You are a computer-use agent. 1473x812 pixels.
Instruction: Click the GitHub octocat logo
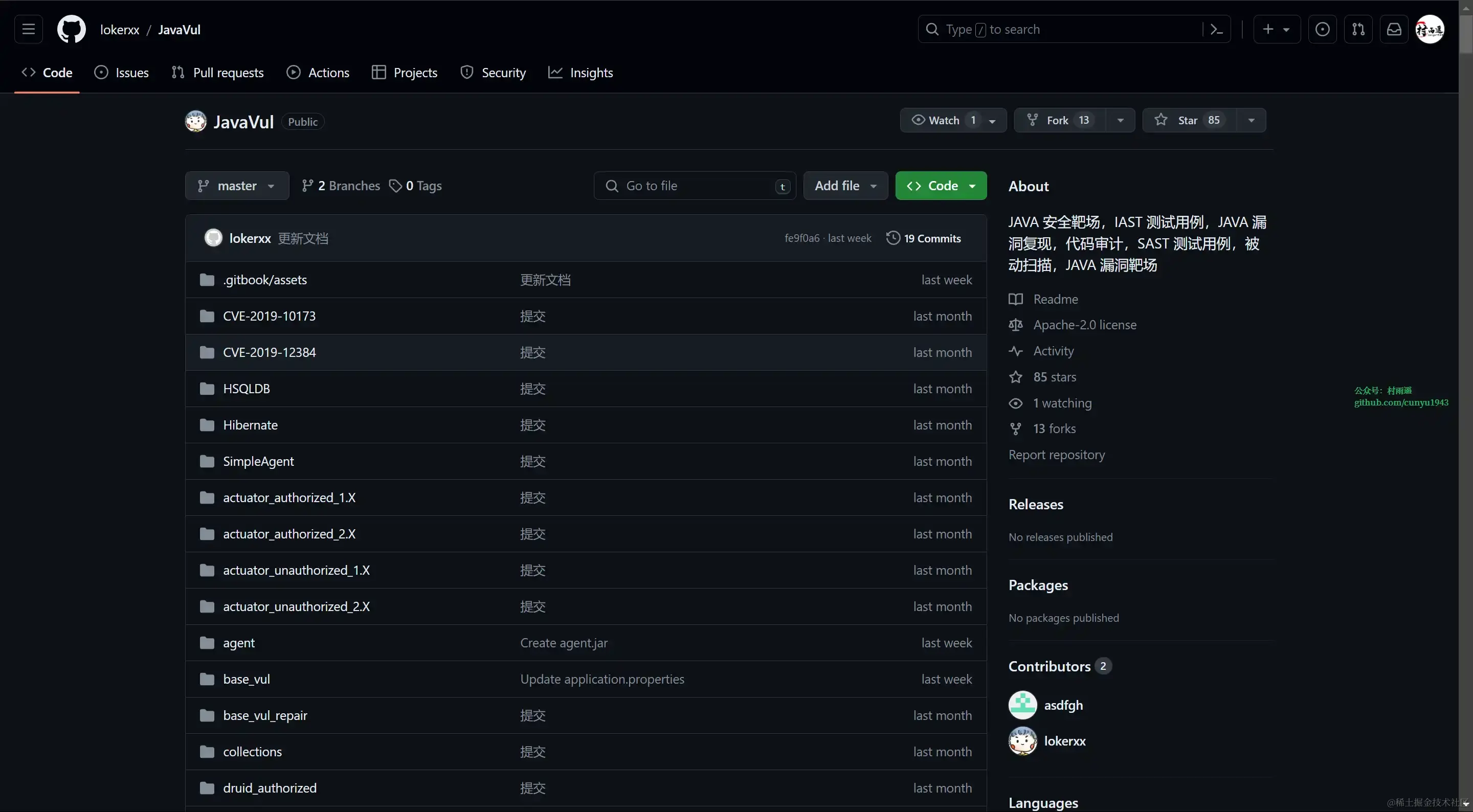[x=72, y=29]
